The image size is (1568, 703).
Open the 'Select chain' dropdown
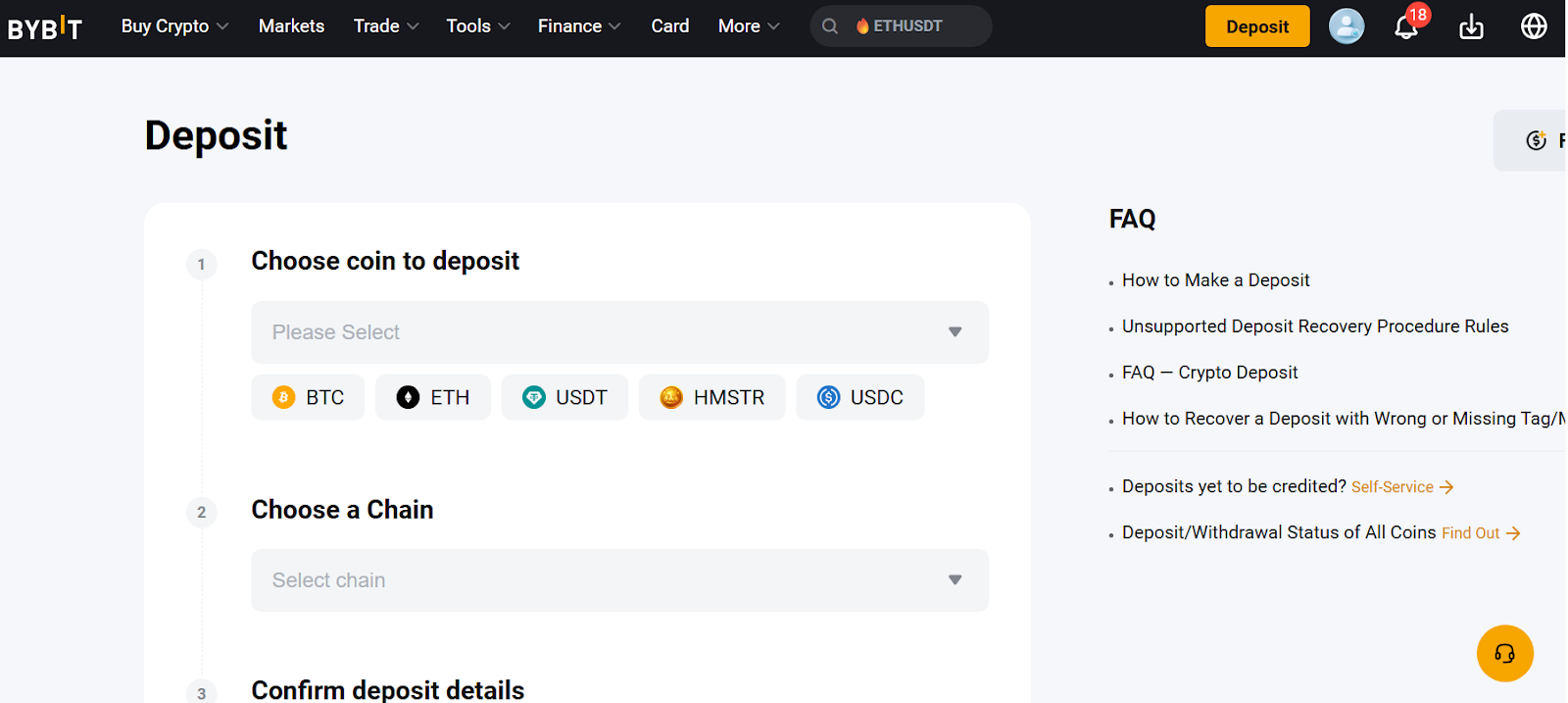coord(619,580)
